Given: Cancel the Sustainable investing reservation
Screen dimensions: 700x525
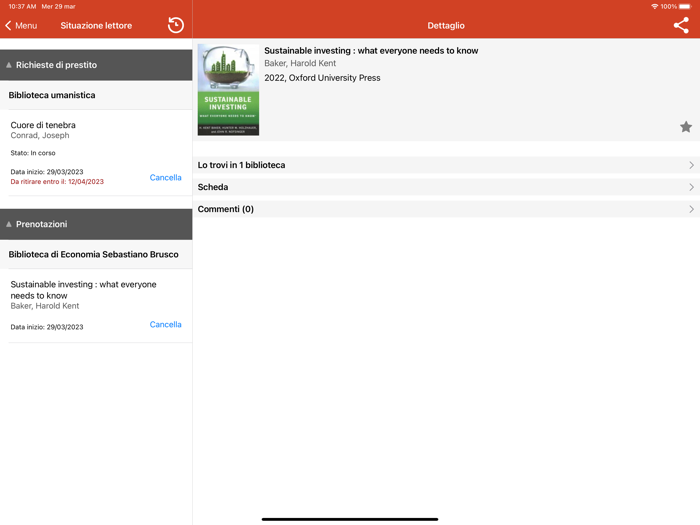Looking at the screenshot, I should [x=165, y=325].
